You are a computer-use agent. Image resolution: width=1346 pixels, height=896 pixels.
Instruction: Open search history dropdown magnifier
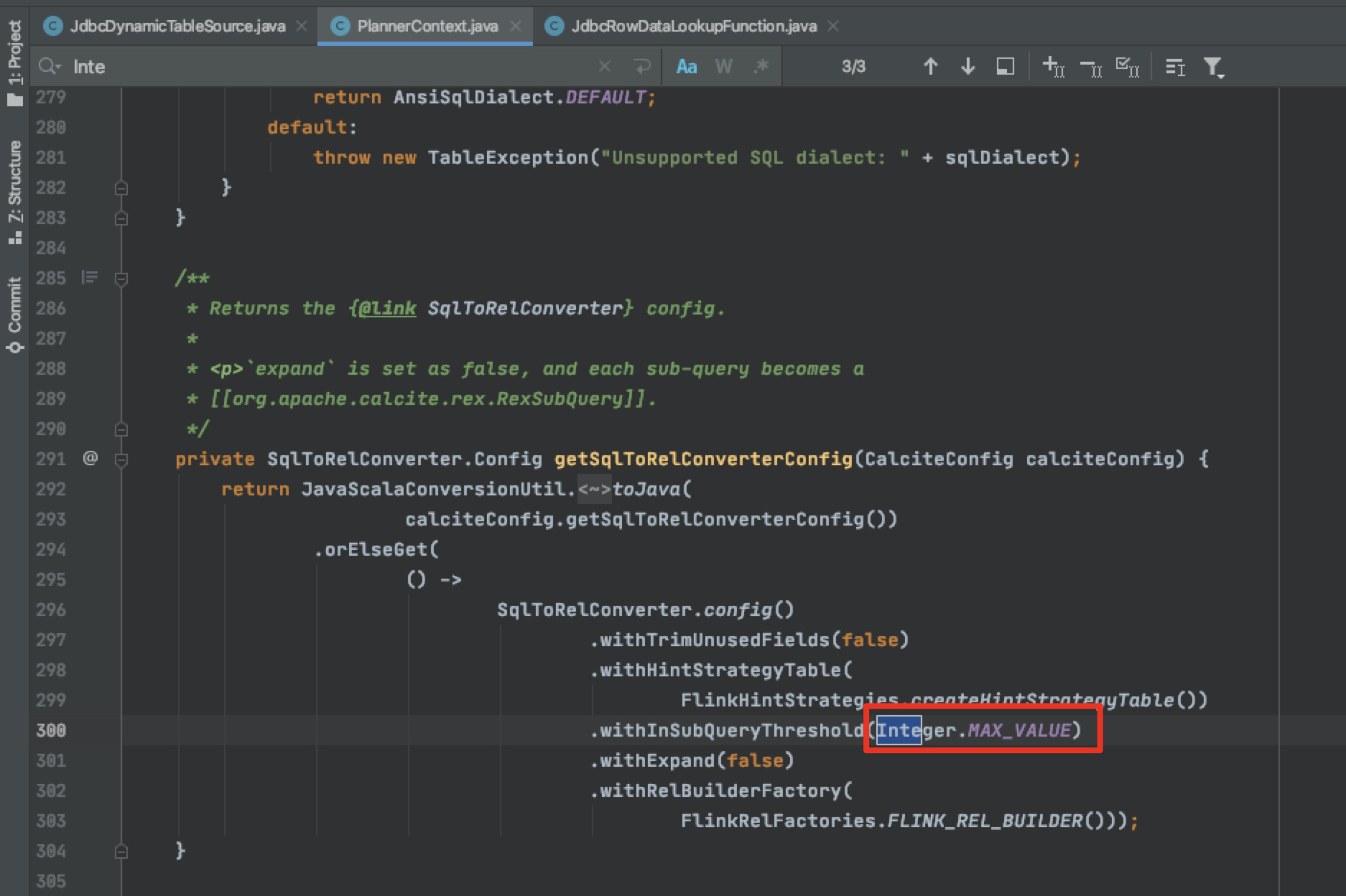click(x=50, y=67)
